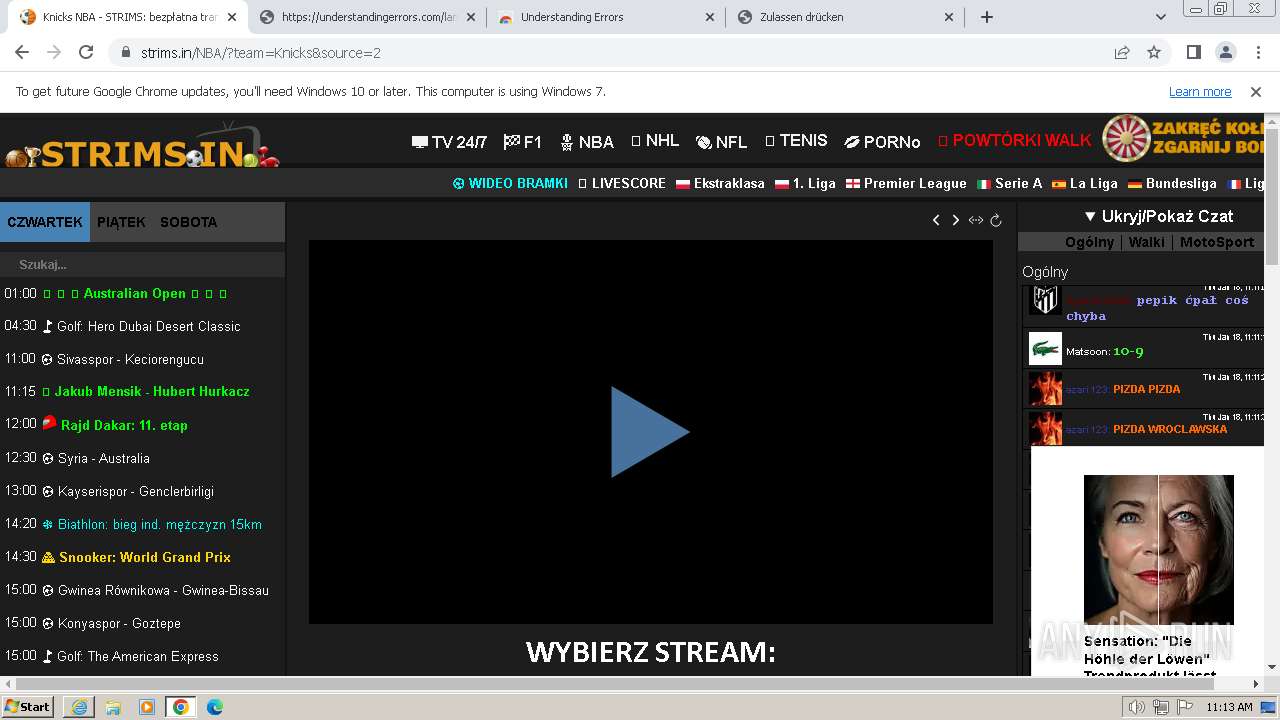
Task: Select the SOBOTA day tab
Action: point(188,222)
